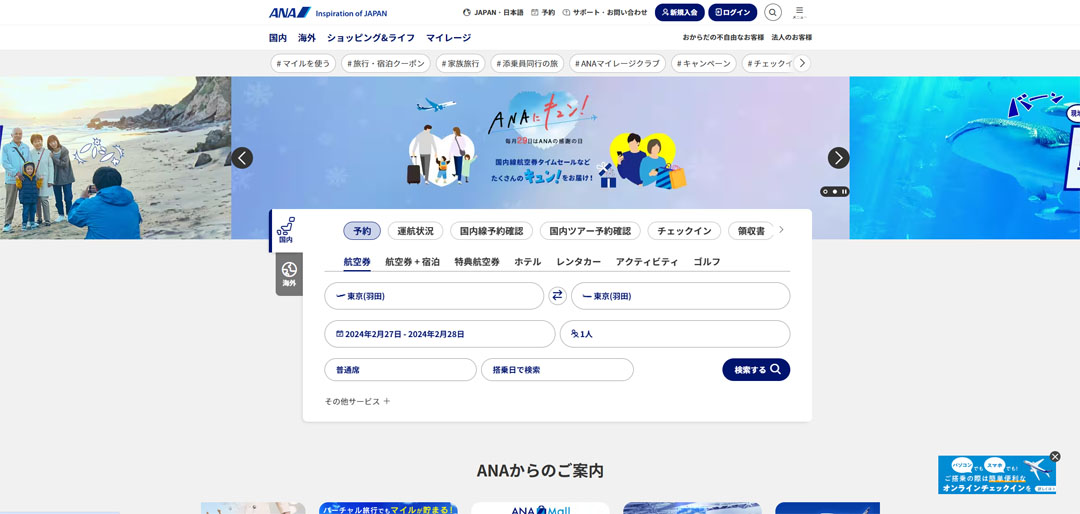Show more booking tabs with chevron

(x=781, y=230)
